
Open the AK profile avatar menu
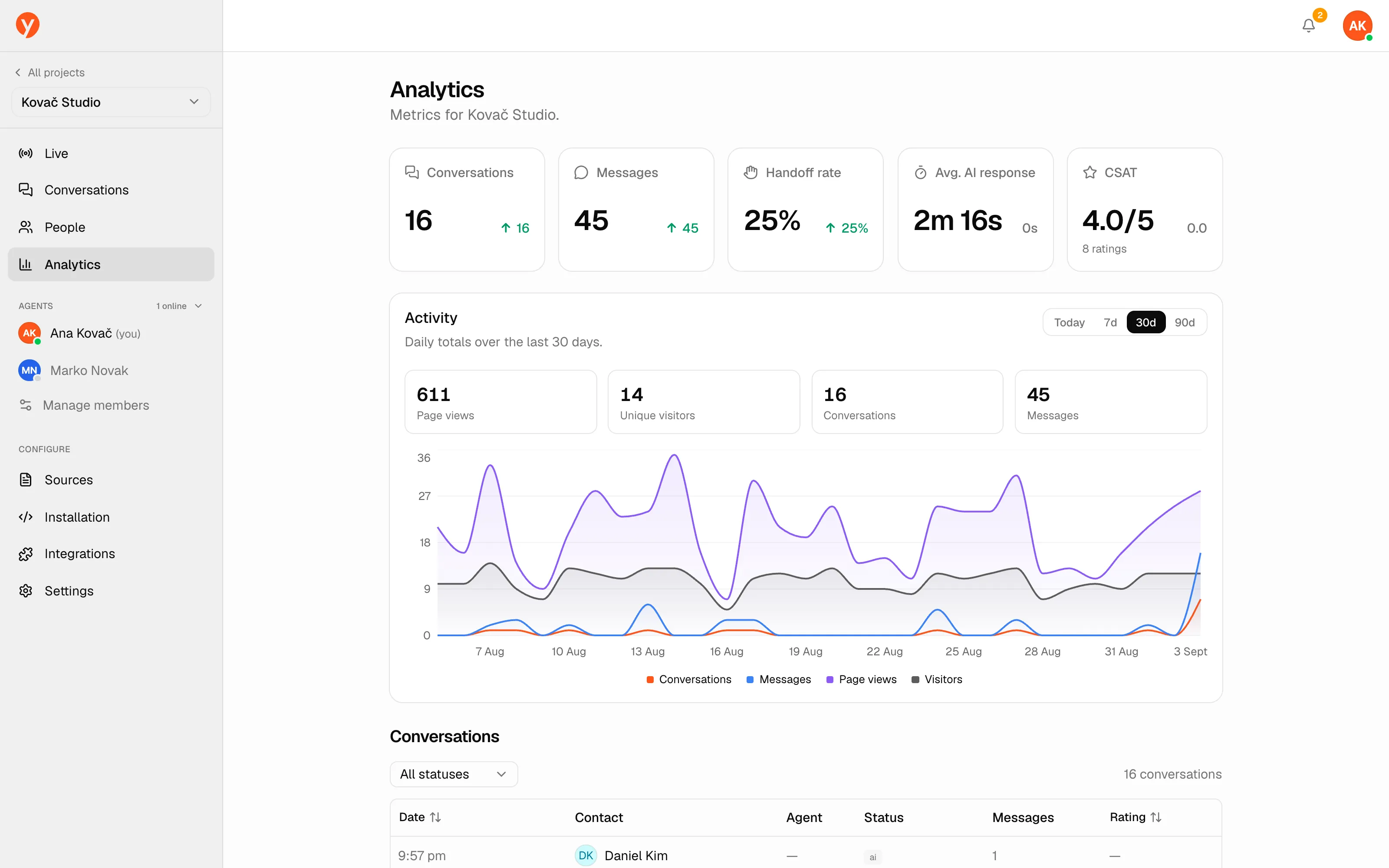[1357, 26]
